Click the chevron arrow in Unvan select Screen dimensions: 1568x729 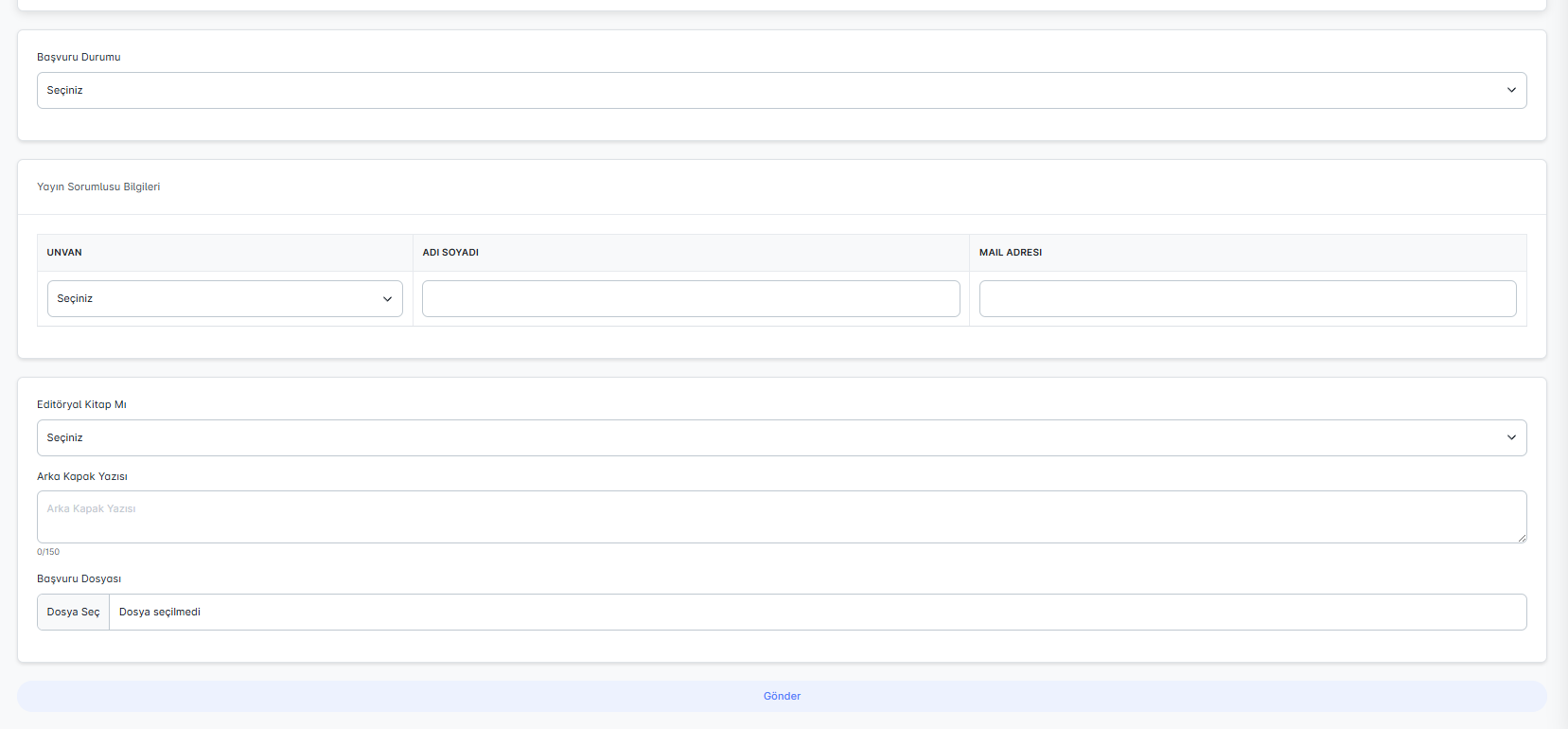[387, 299]
